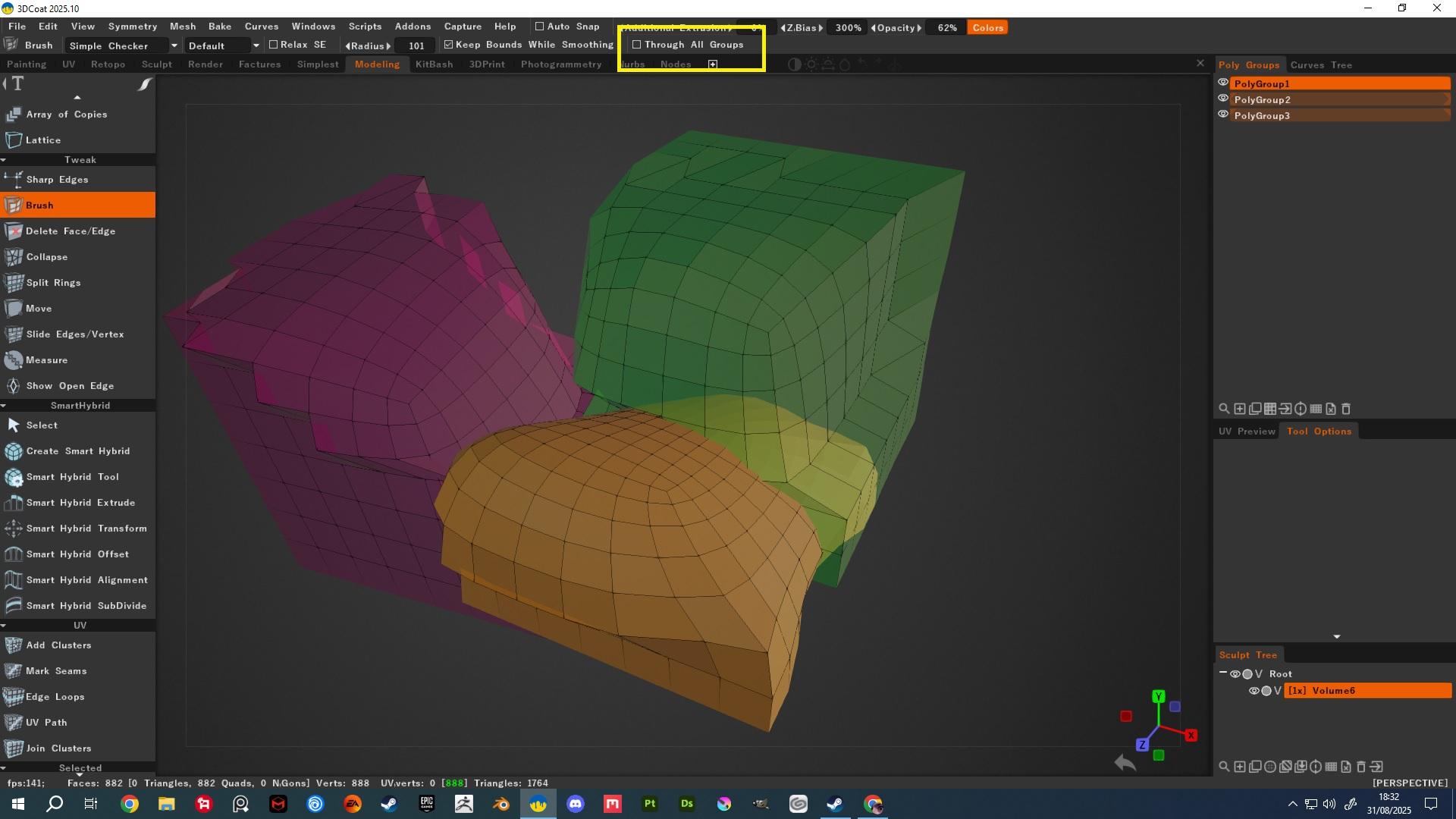Screen dimensions: 1456x819
Task: Decrease the Opacity slider with left arrow
Action: [x=874, y=28]
